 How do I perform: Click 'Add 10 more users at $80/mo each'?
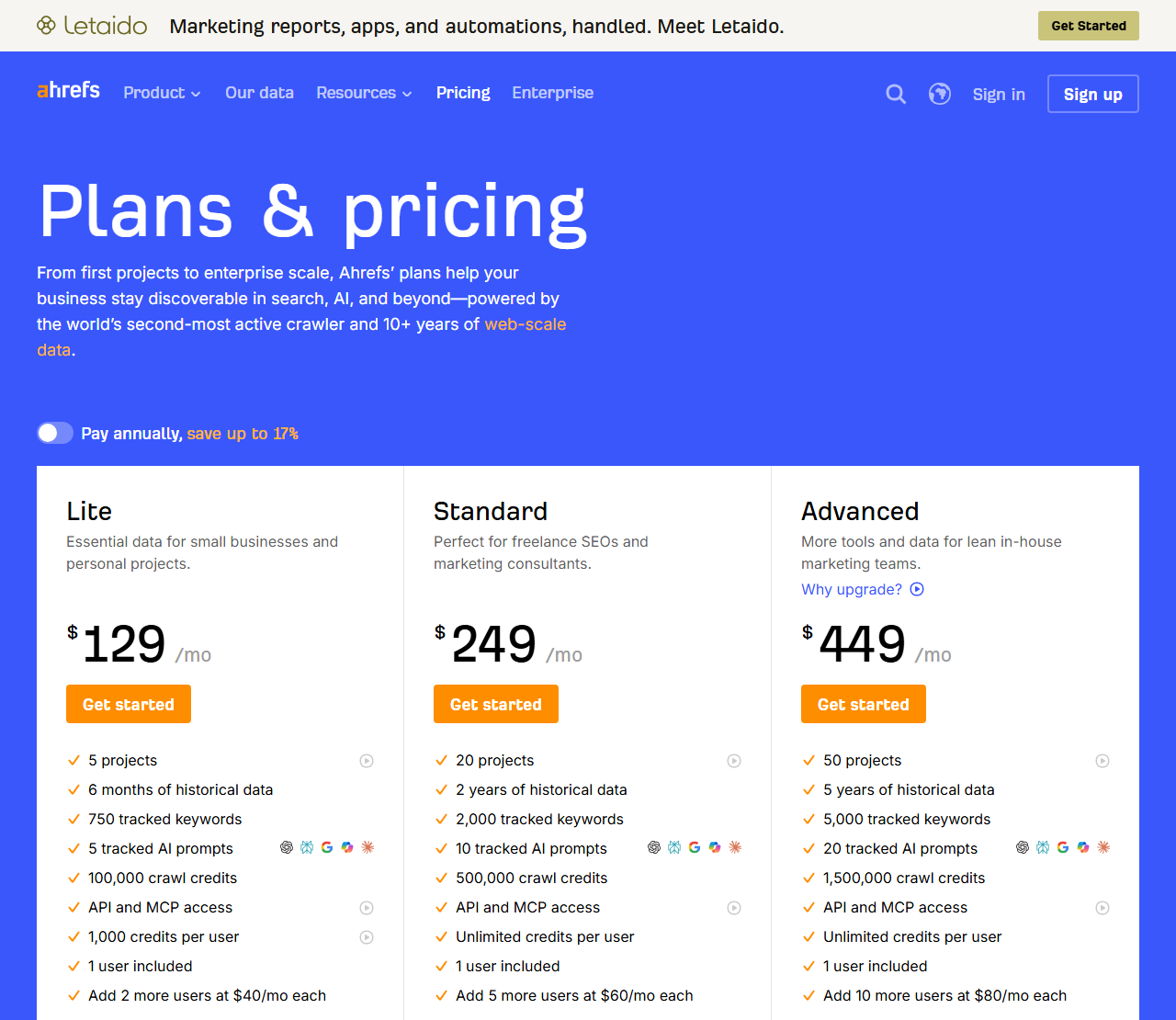944,995
